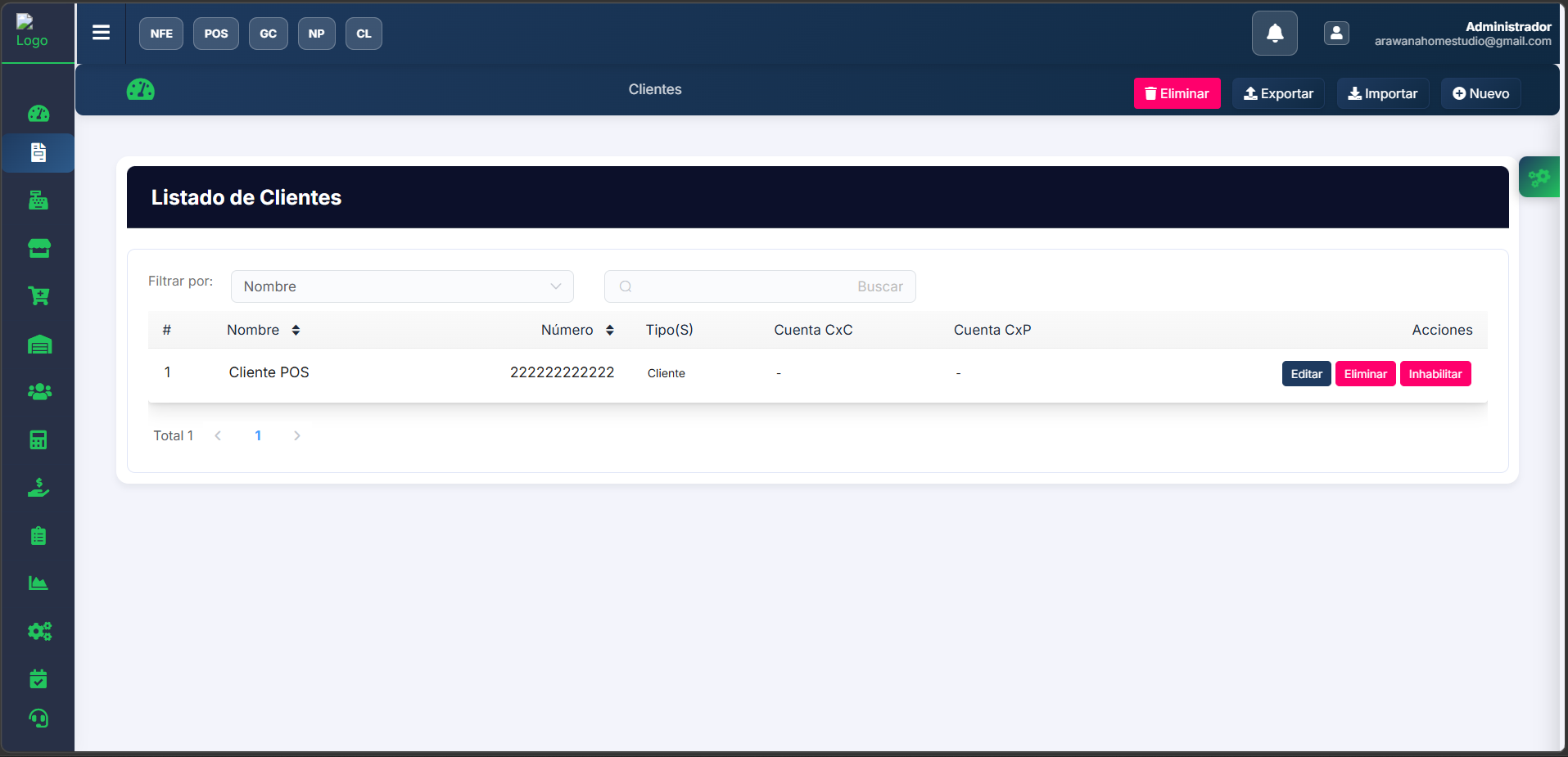The height and width of the screenshot is (757, 1568).
Task: Open the users group sidebar icon
Action: point(38,392)
